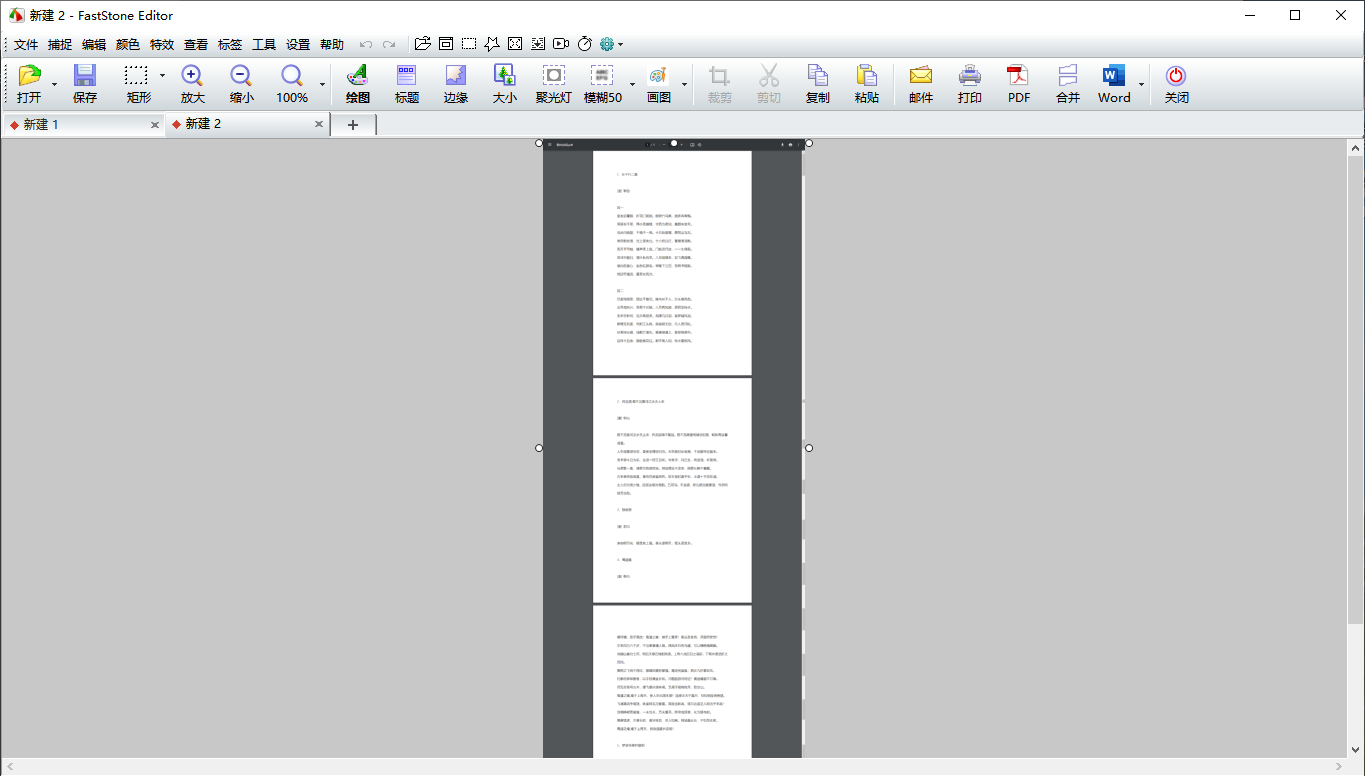
Task: Capture full screen using menu row icon
Action: 515,44
